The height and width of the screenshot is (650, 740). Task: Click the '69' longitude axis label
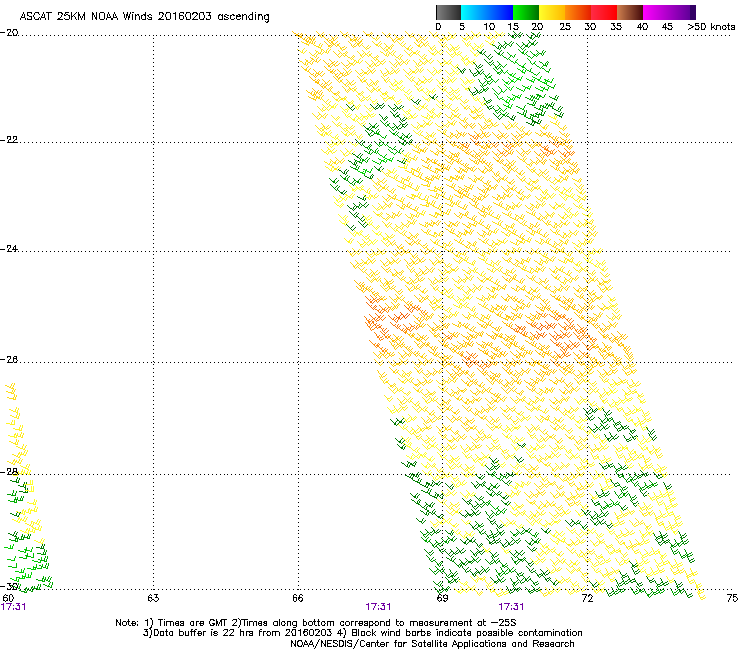[x=442, y=599]
